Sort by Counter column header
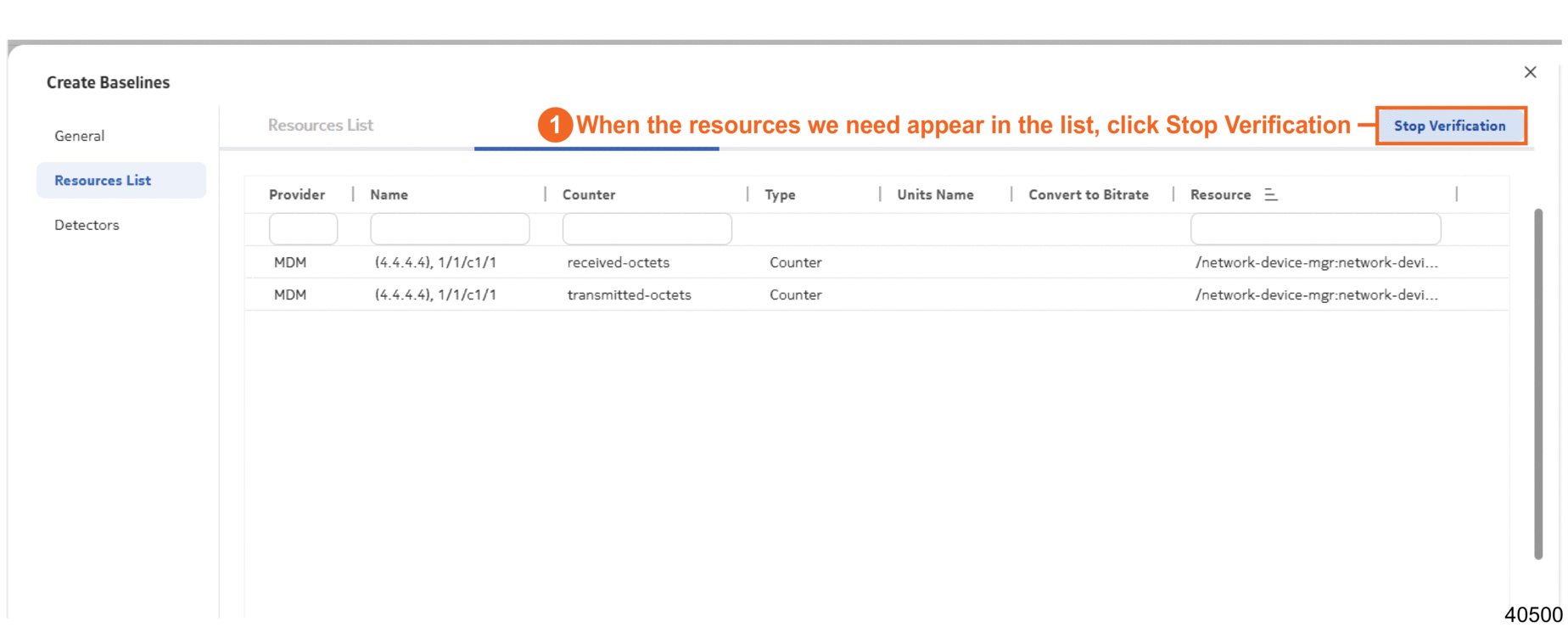 [589, 194]
